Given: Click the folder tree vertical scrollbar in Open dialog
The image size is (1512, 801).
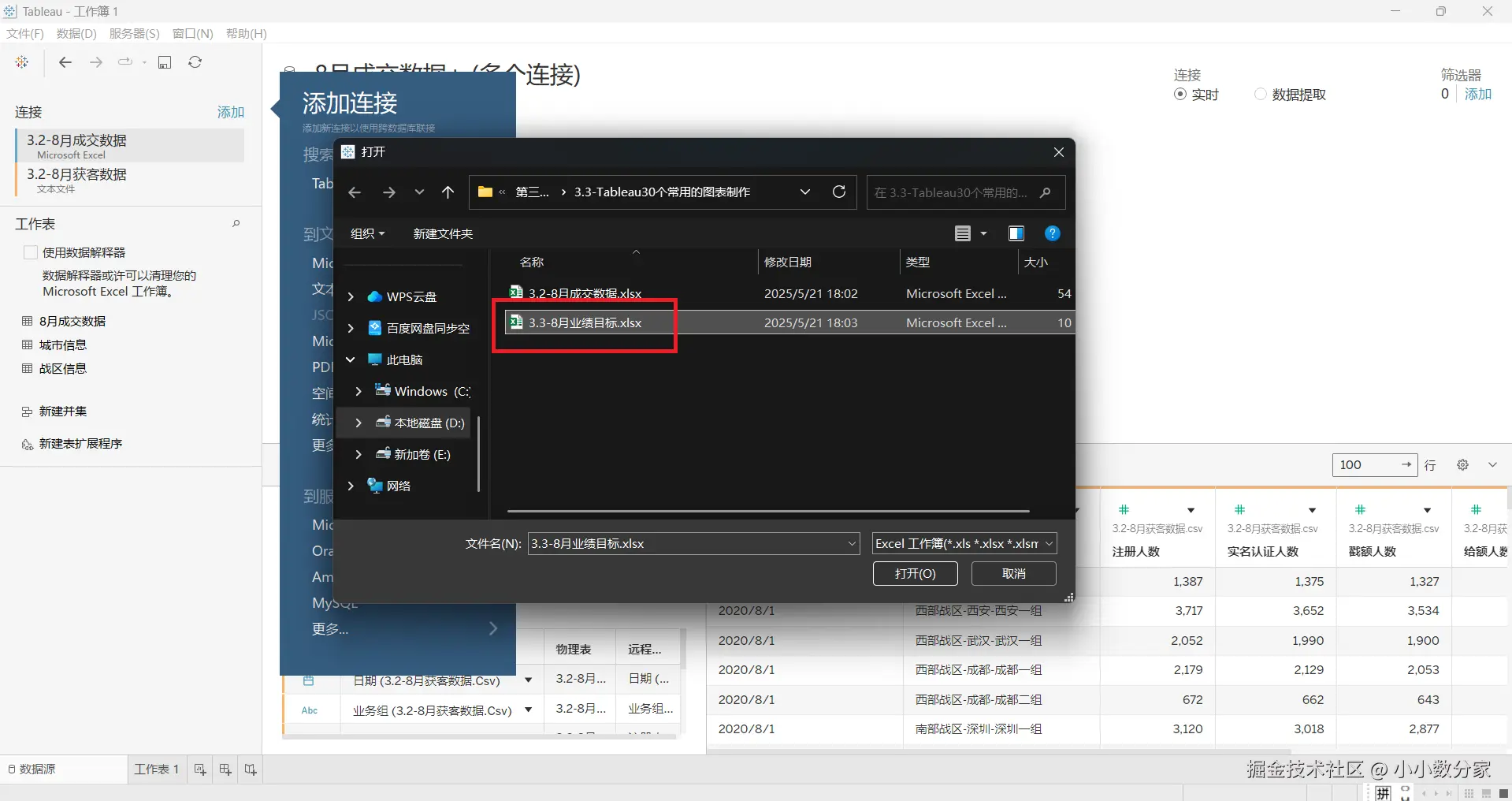Looking at the screenshot, I should [478, 453].
